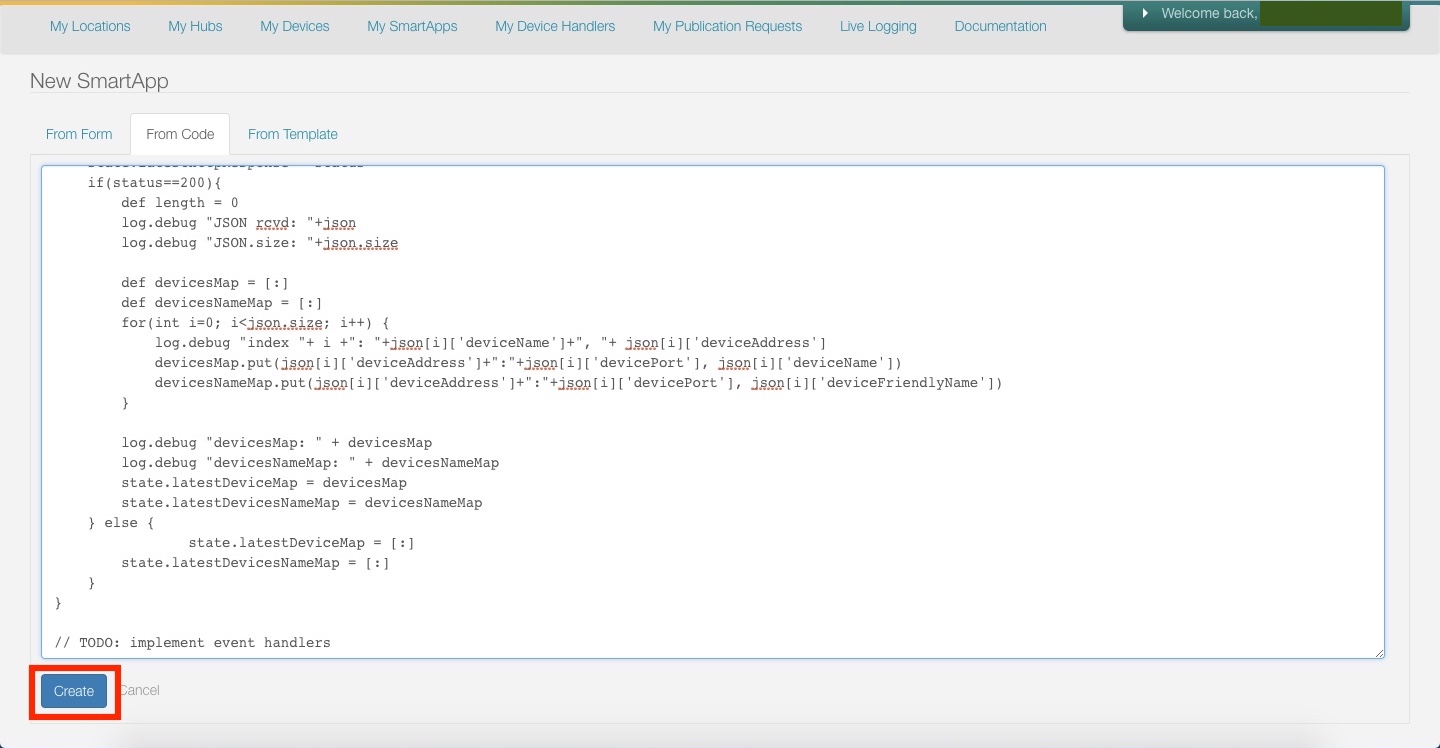1440x748 pixels.
Task: Click the 'log.debug "JSON.size' line
Action: 260,243
